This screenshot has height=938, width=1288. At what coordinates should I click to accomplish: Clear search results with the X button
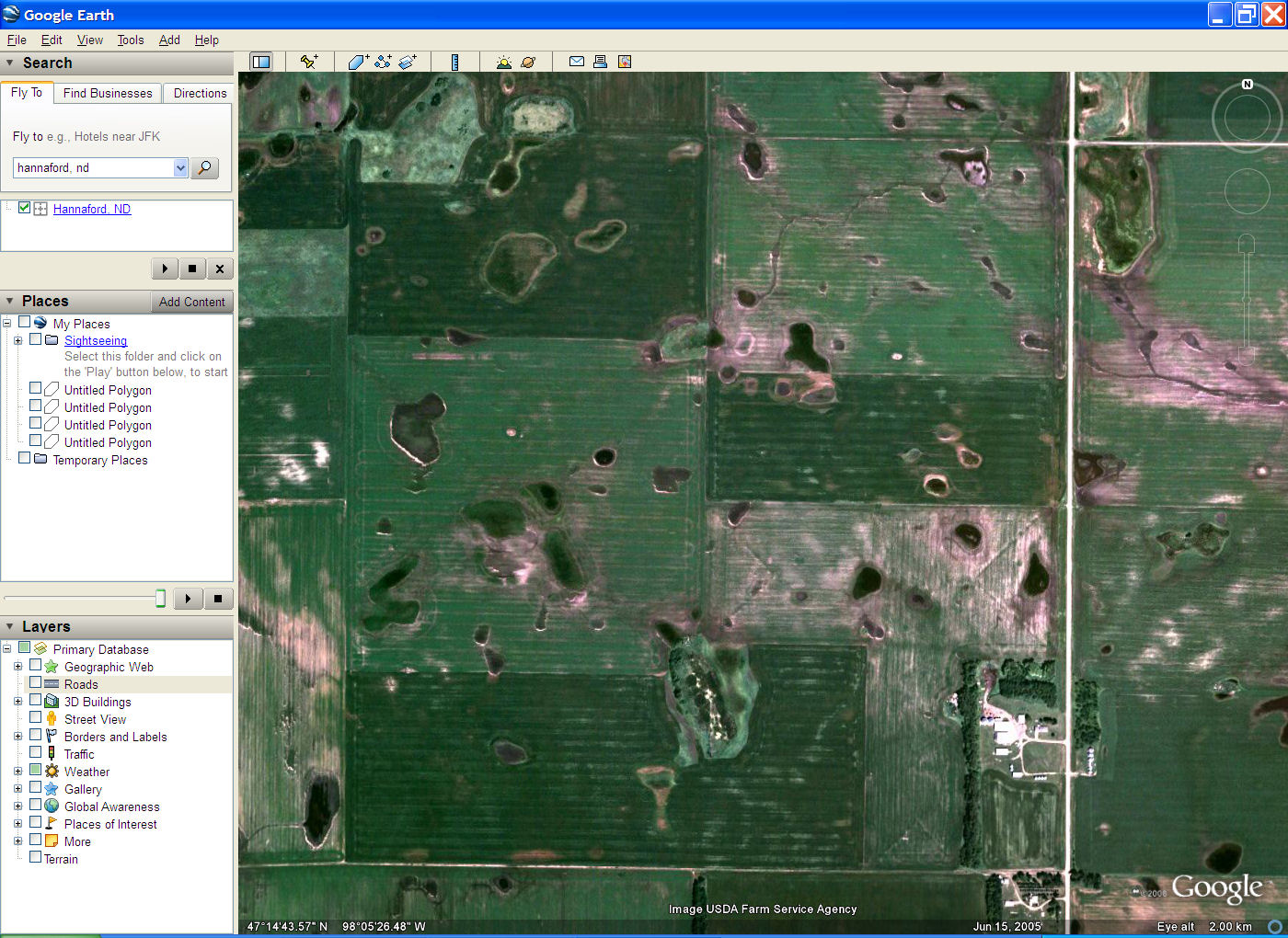[219, 269]
